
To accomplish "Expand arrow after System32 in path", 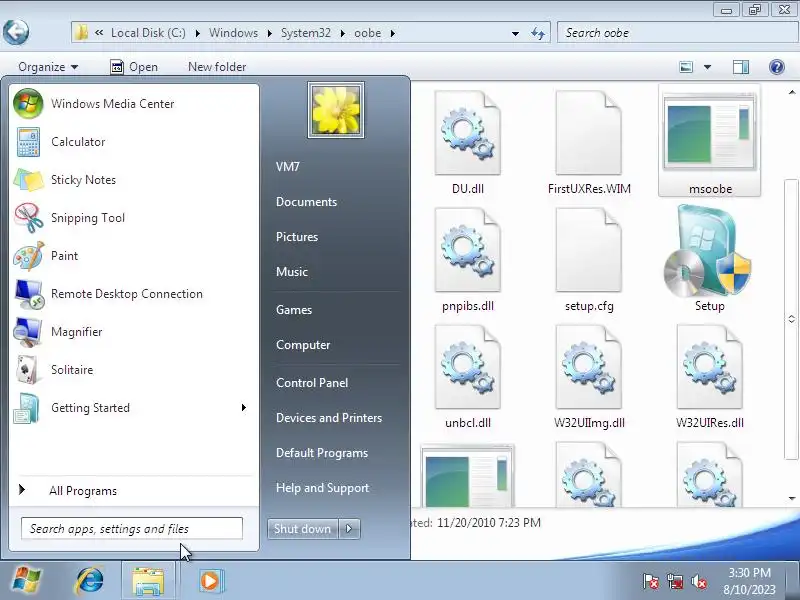I will [x=342, y=33].
